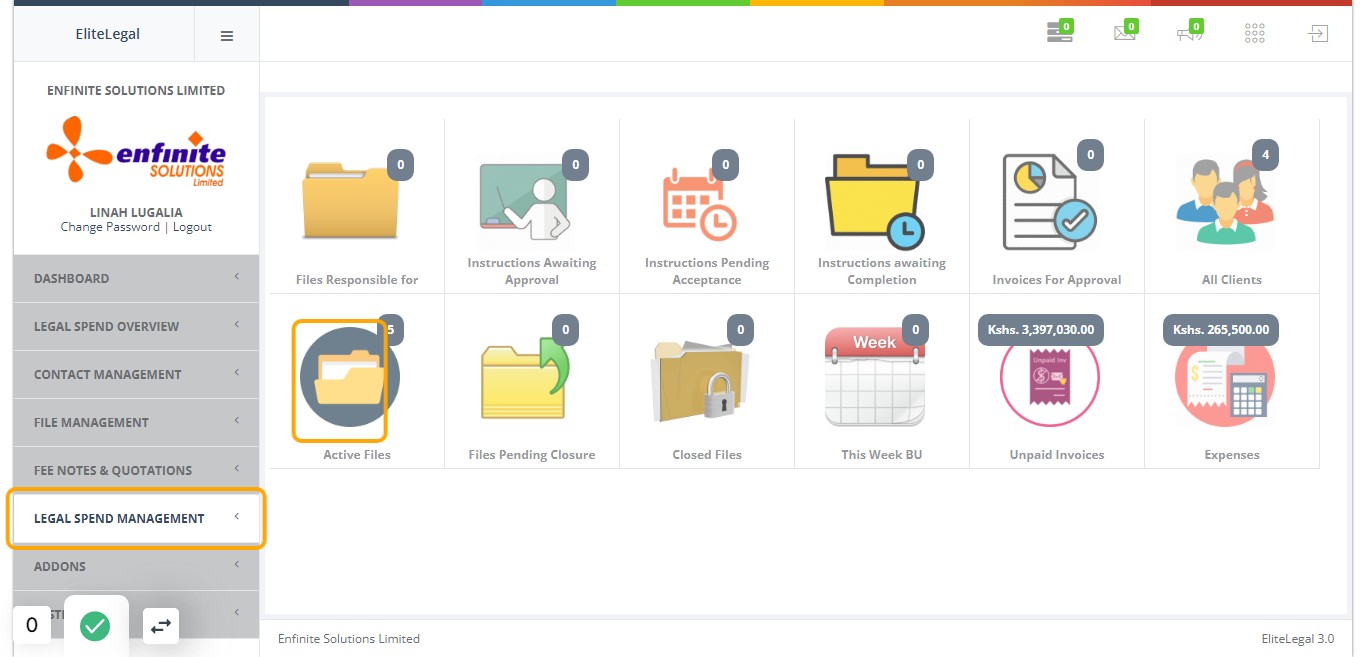Click the Expenses label
This screenshot has height=657, width=1366.
(1232, 455)
